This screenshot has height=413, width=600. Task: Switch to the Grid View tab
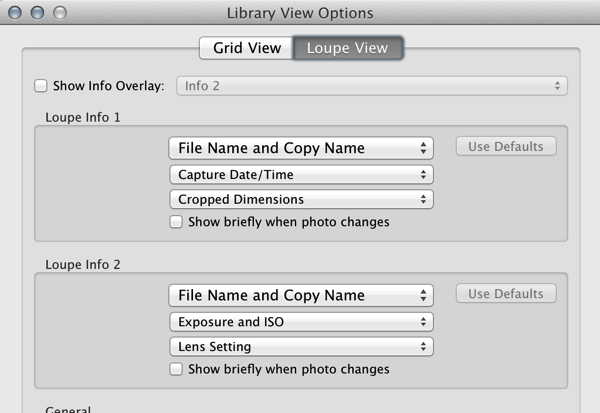tap(245, 48)
